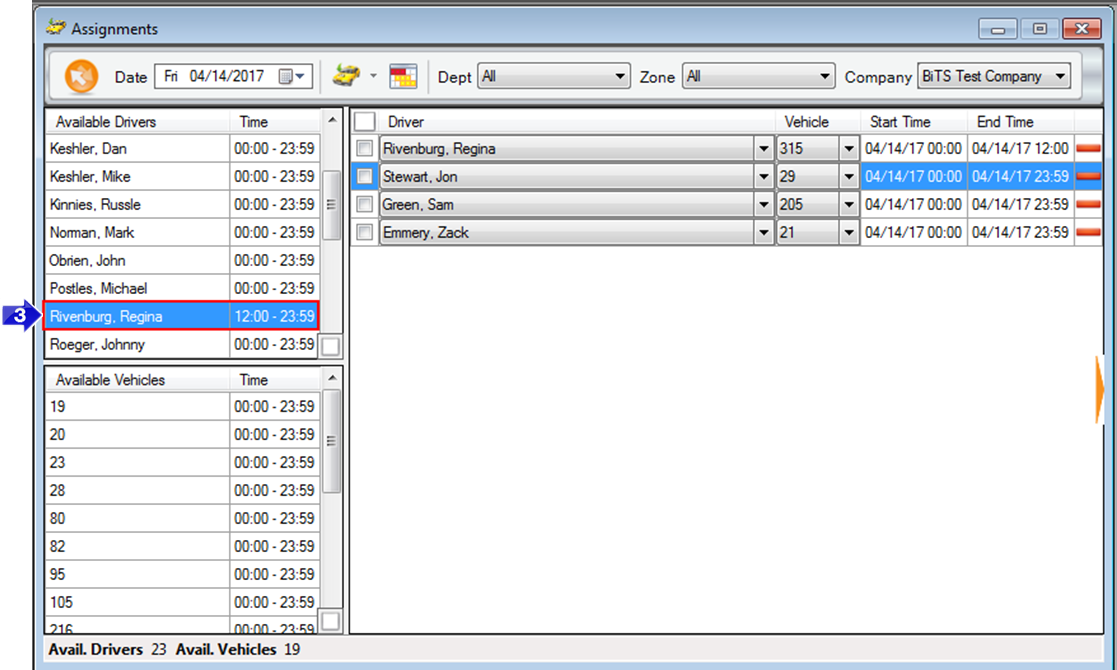Select available driver Rivenburg, Regina

(182, 316)
